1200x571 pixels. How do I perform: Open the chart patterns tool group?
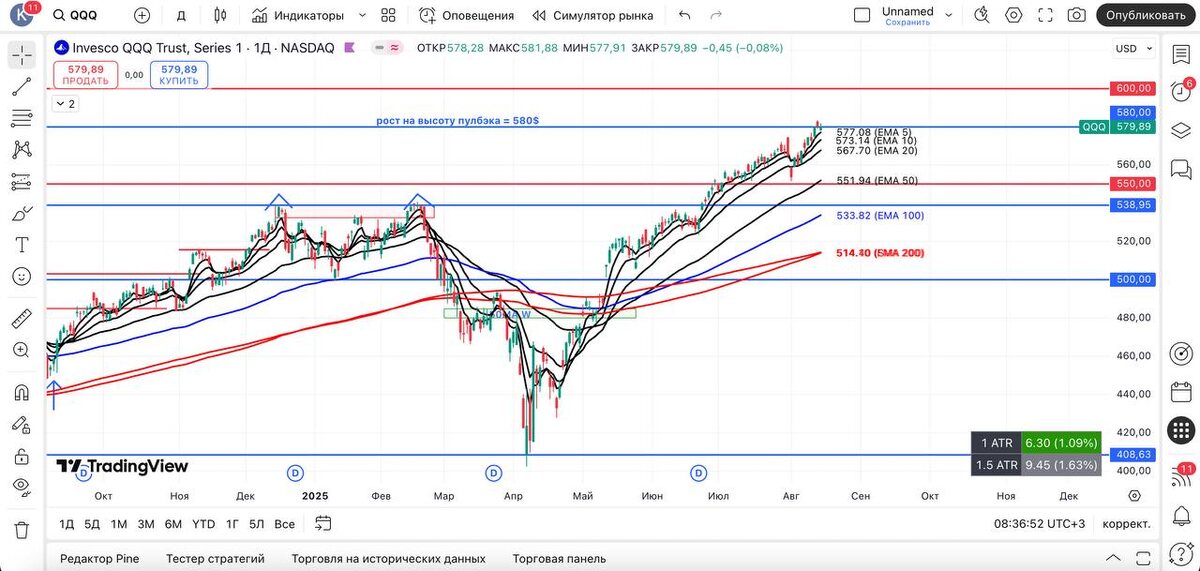(22, 150)
